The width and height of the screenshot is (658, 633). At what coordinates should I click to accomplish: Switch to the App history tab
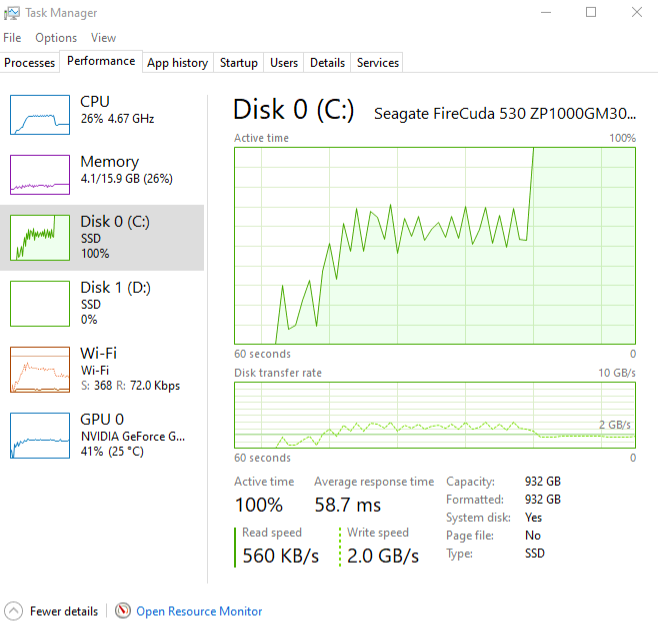pos(177,63)
